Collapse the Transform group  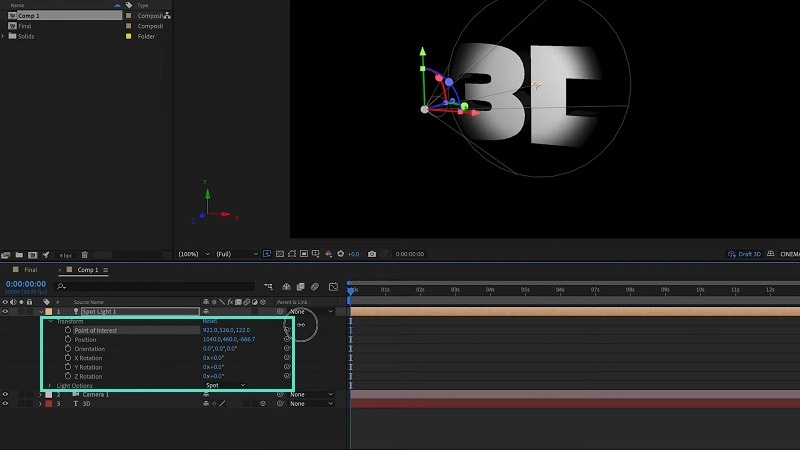[x=51, y=321]
